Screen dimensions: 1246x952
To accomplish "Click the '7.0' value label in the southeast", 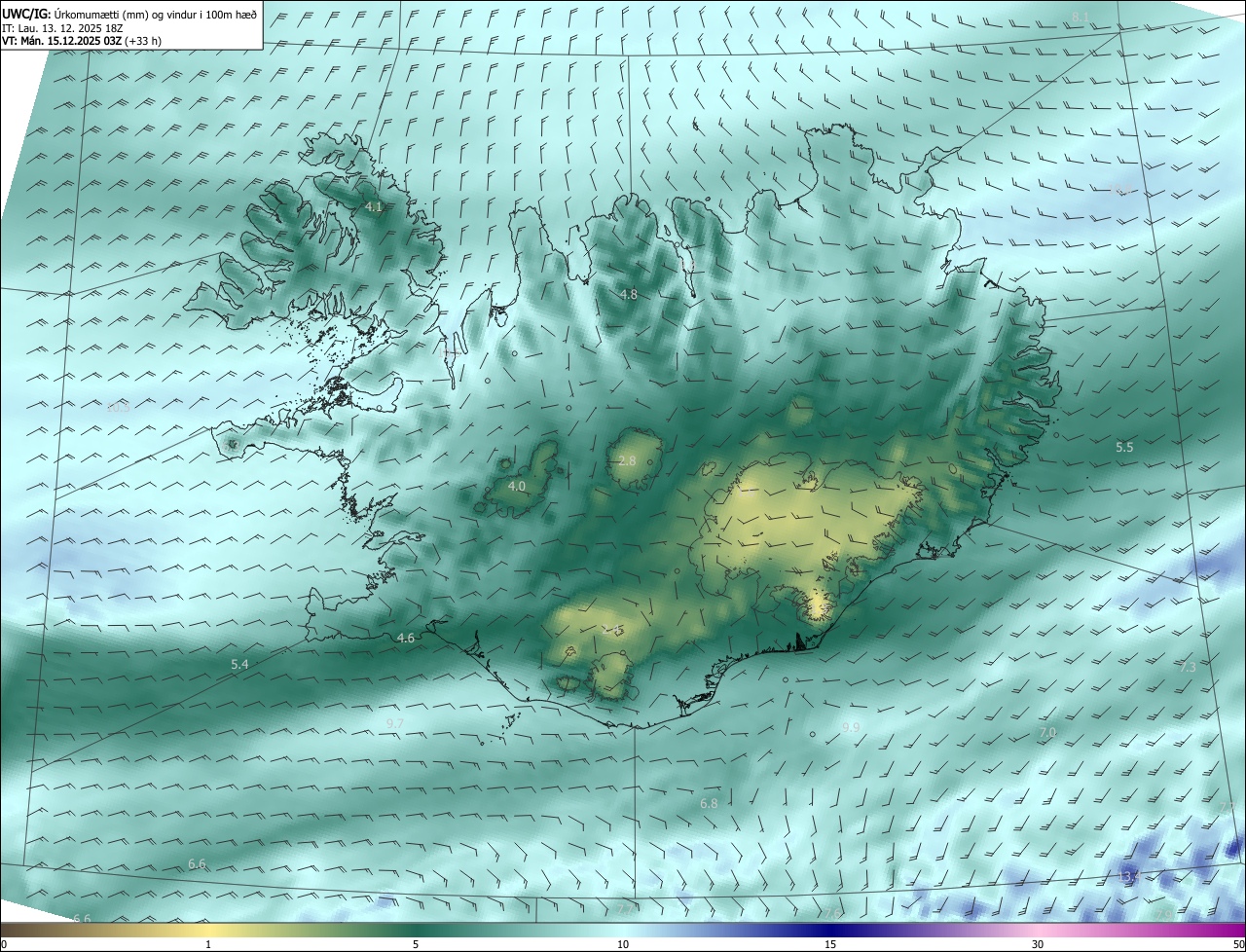I will pos(1047,732).
